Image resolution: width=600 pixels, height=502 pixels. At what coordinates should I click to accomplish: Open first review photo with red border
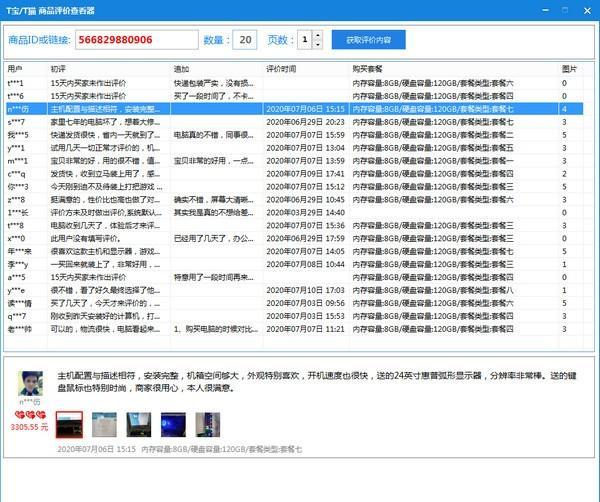click(69, 424)
